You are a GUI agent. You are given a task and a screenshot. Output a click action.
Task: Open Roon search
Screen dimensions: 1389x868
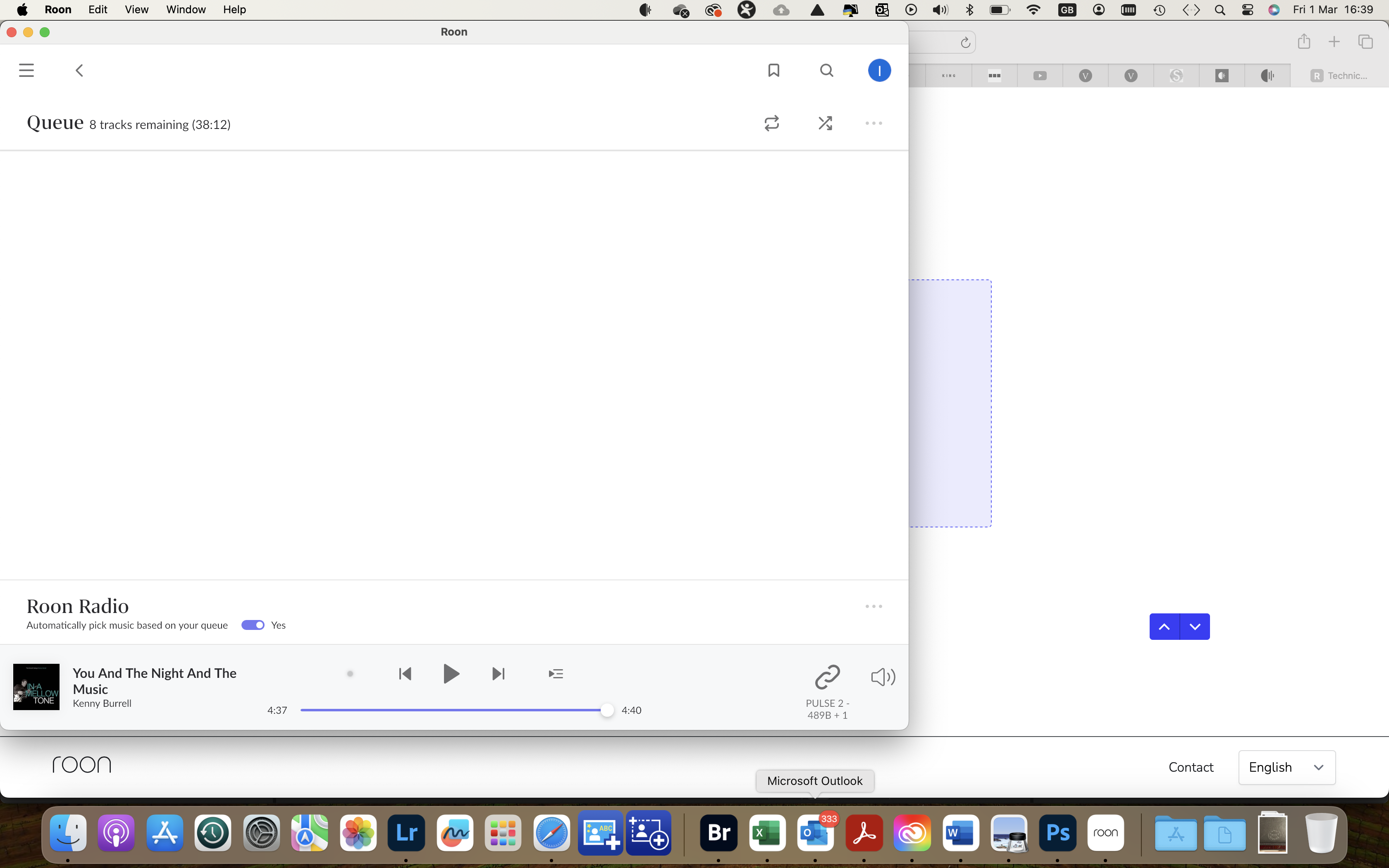826,71
